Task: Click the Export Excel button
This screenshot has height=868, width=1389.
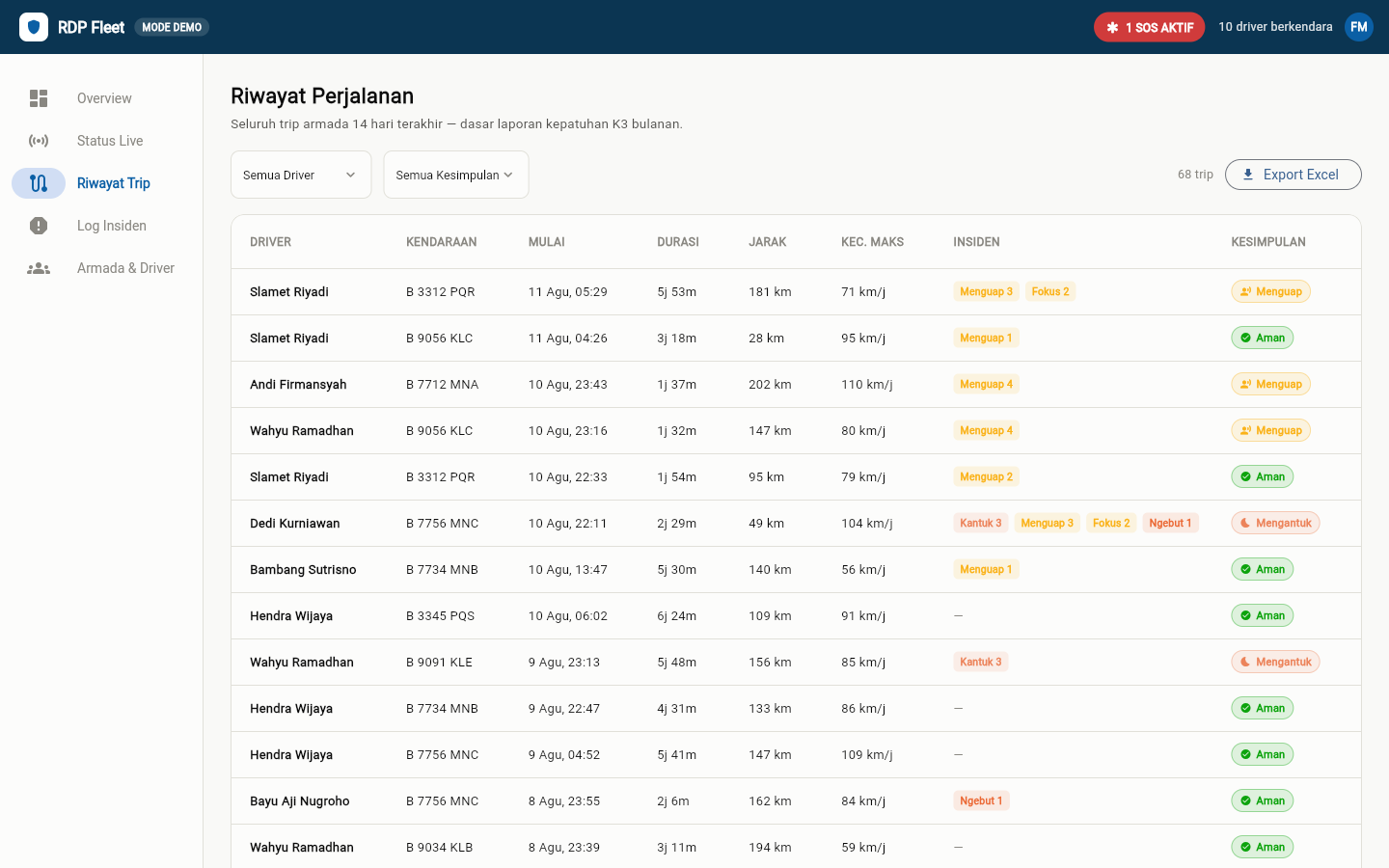Action: click(1294, 175)
